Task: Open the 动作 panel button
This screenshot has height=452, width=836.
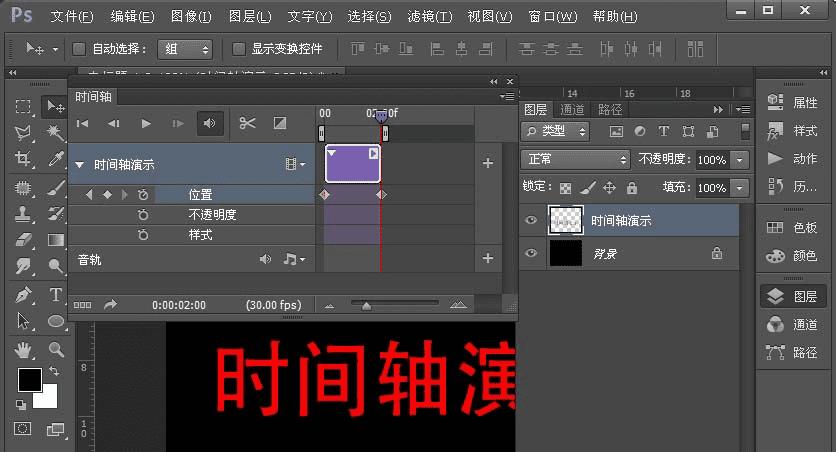Action: click(793, 158)
